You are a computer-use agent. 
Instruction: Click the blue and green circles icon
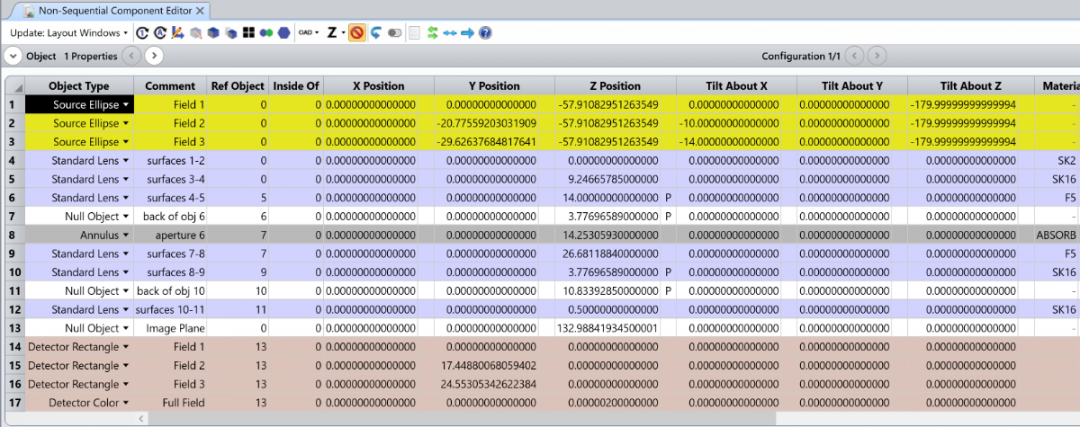[267, 32]
